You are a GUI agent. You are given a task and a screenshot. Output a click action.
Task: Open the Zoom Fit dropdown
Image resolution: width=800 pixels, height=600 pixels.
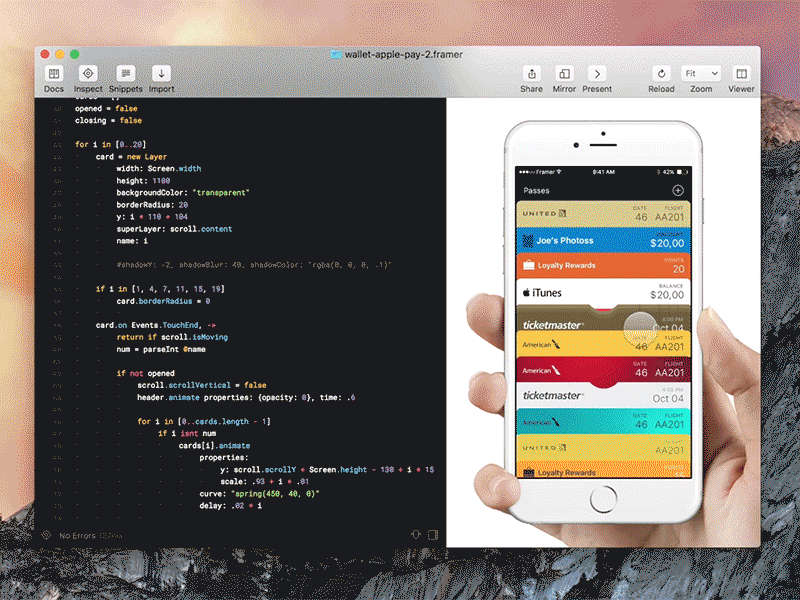700,72
